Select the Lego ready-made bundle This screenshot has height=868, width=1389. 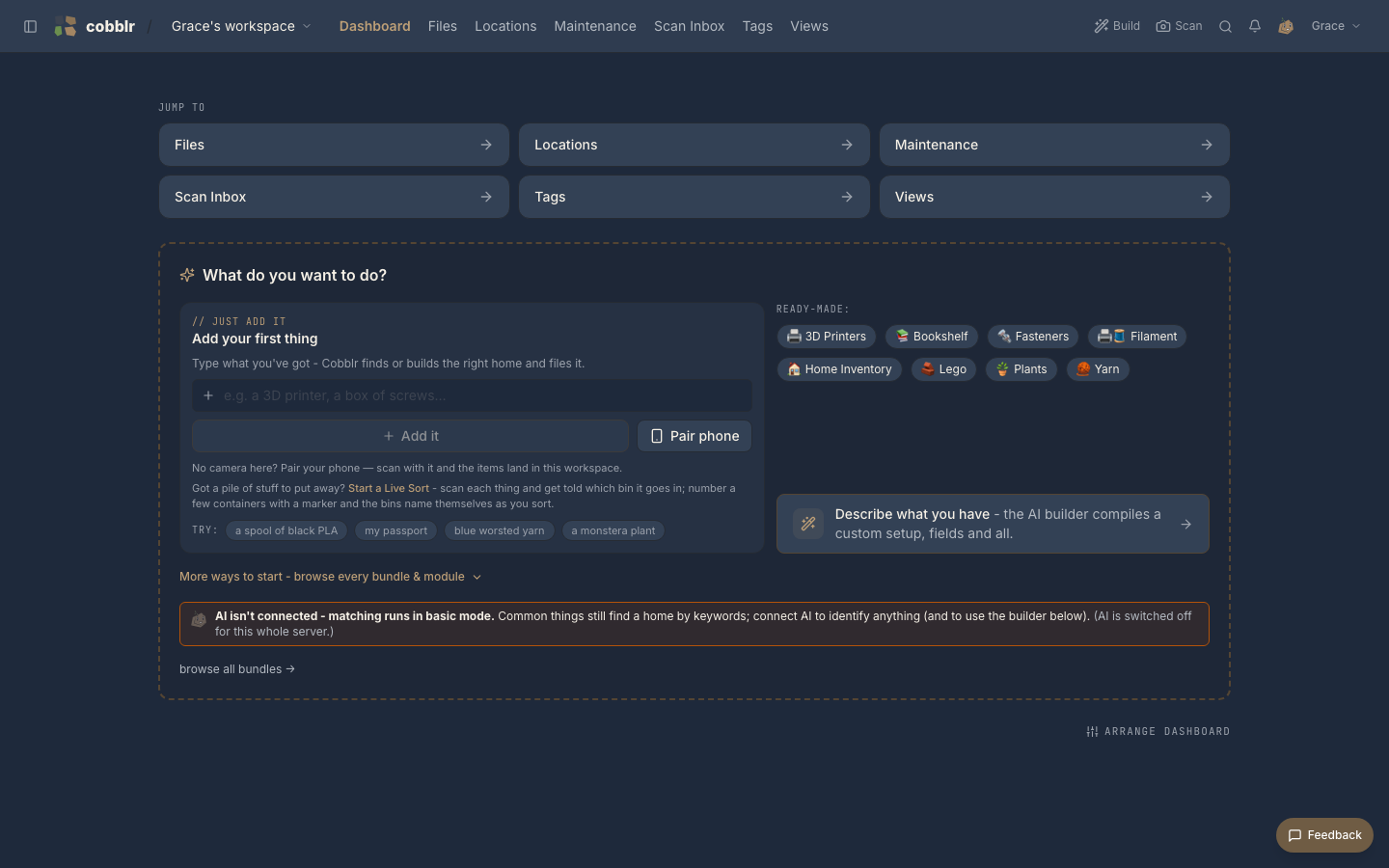(x=943, y=369)
